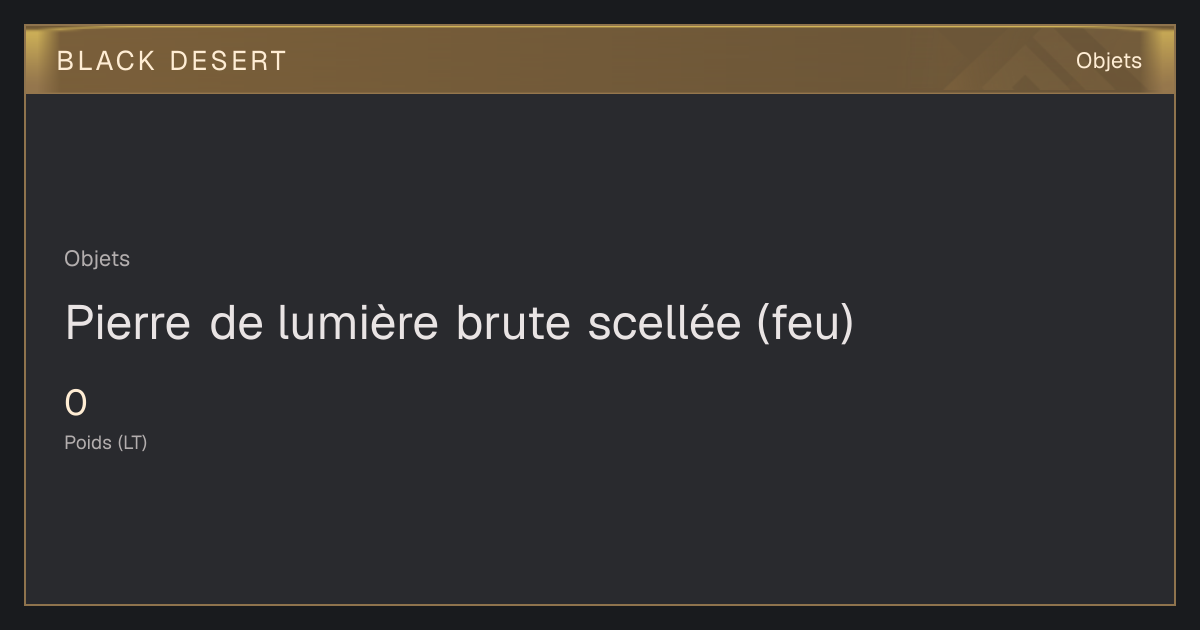
Task: Select the Objets breadcrumb above the title
Action: pos(97,259)
